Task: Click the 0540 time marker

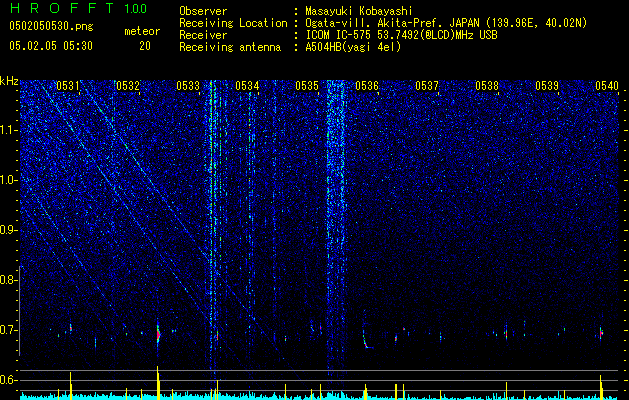Action: tap(607, 86)
